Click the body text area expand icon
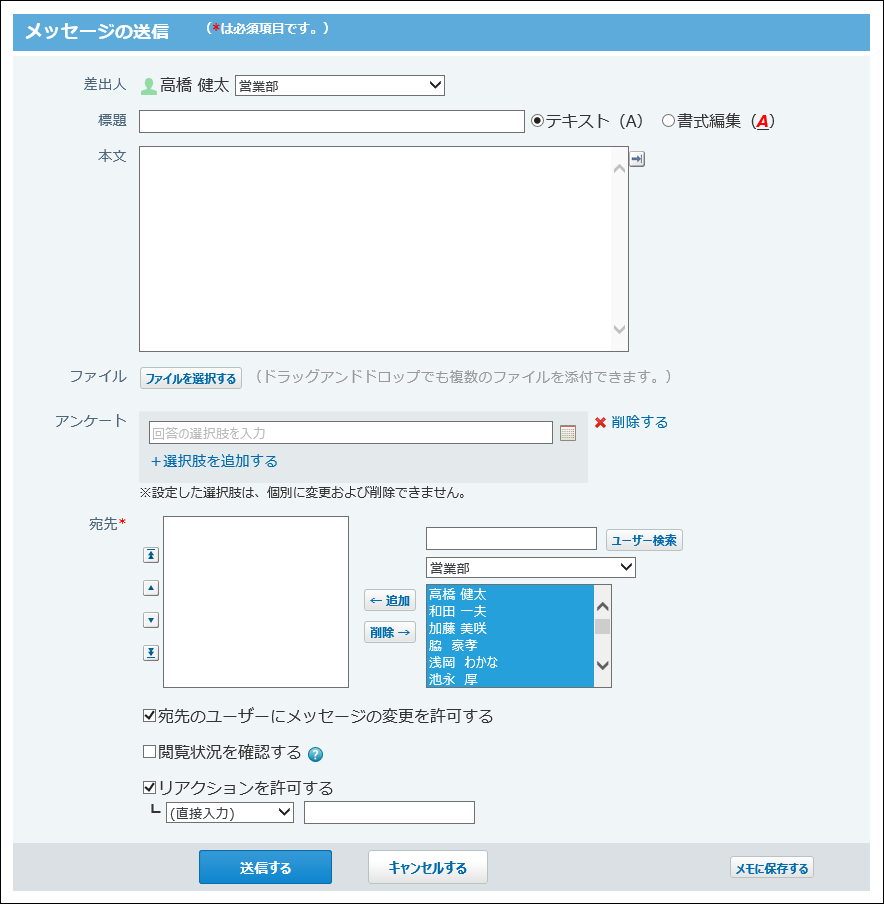Image resolution: width=884 pixels, height=904 pixels. point(637,159)
